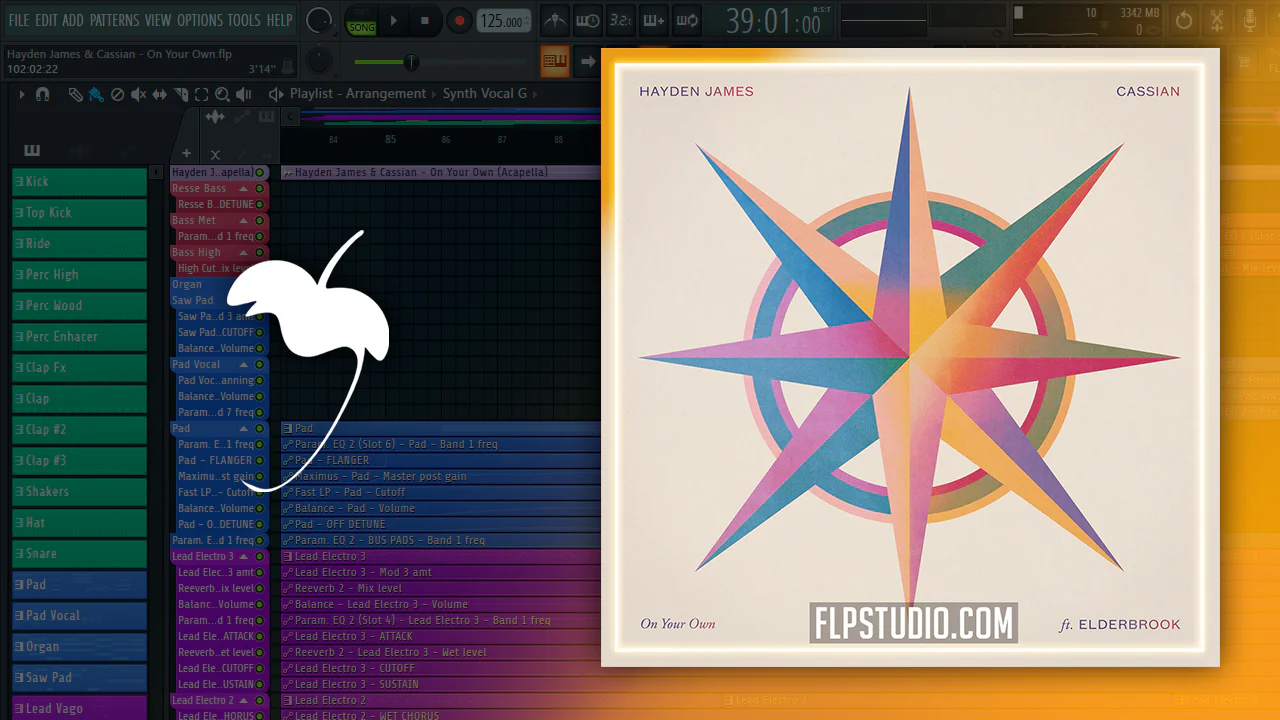Image resolution: width=1280 pixels, height=720 pixels.
Task: Collapse the Pad track group
Action: click(x=244, y=429)
